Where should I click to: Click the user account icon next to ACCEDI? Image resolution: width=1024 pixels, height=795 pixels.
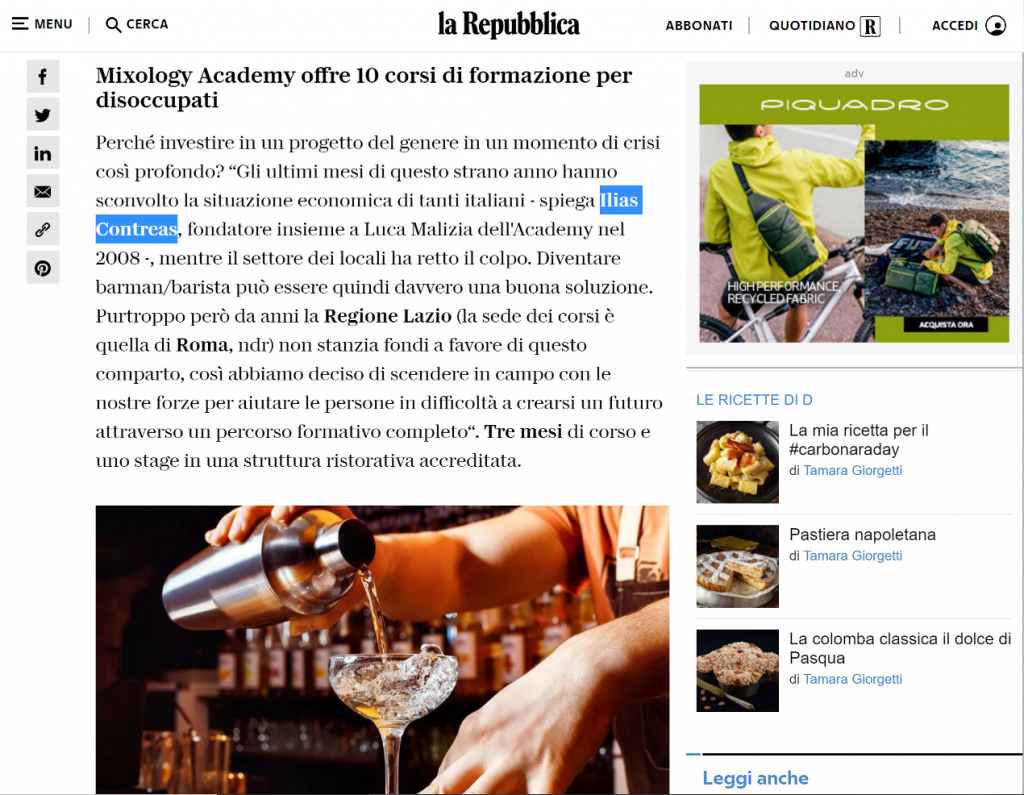click(996, 25)
